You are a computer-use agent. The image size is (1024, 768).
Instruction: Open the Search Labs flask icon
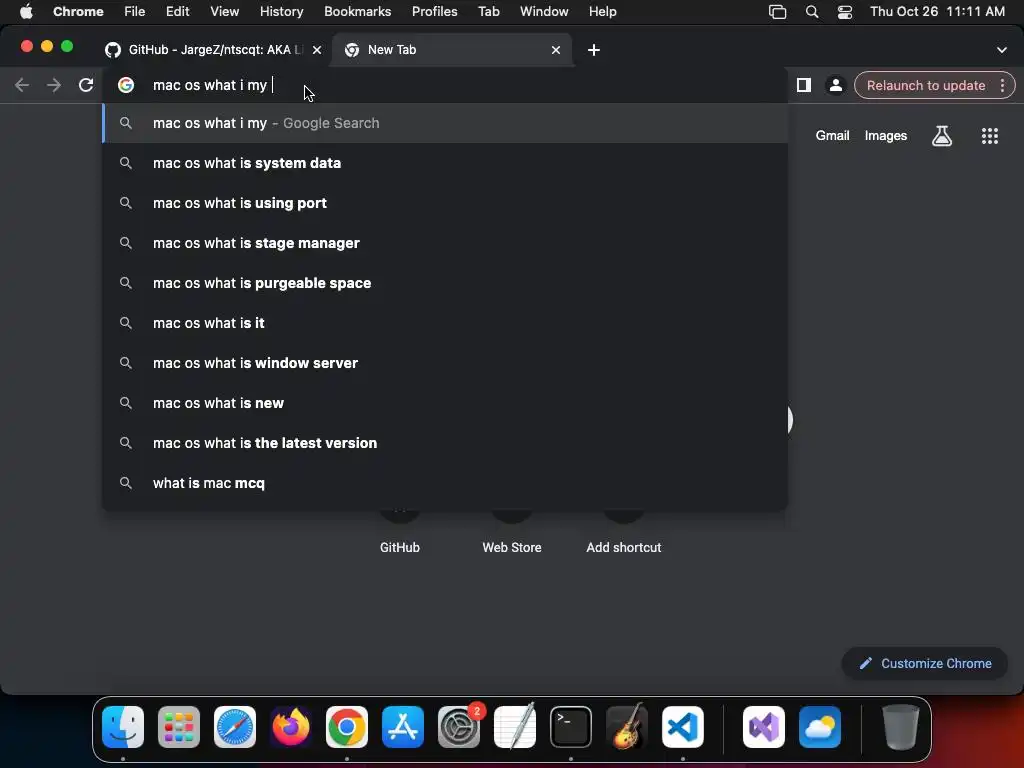click(942, 136)
